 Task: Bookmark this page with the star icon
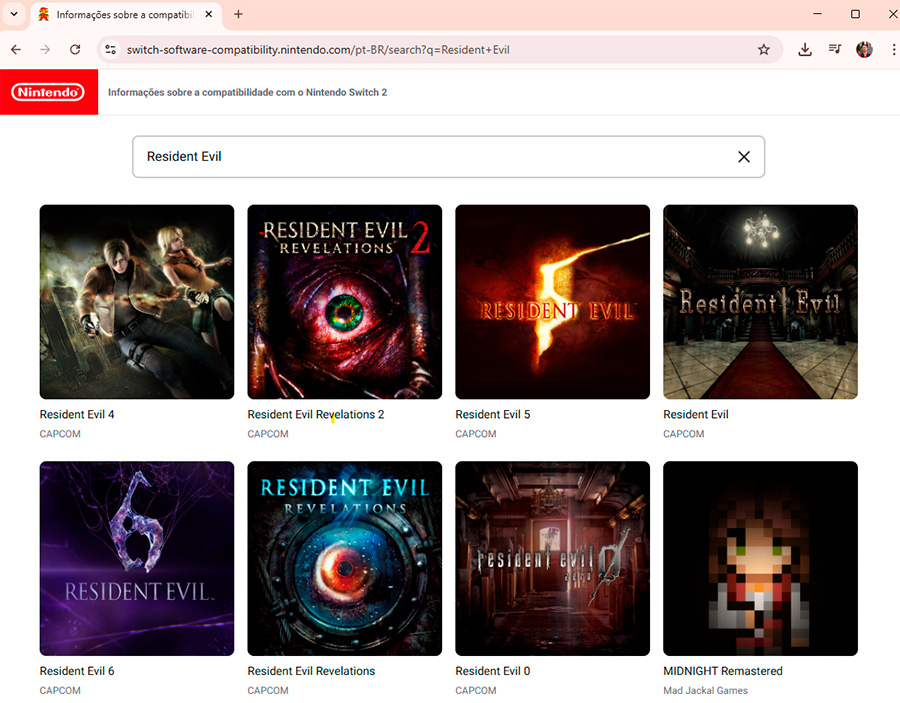click(x=764, y=49)
